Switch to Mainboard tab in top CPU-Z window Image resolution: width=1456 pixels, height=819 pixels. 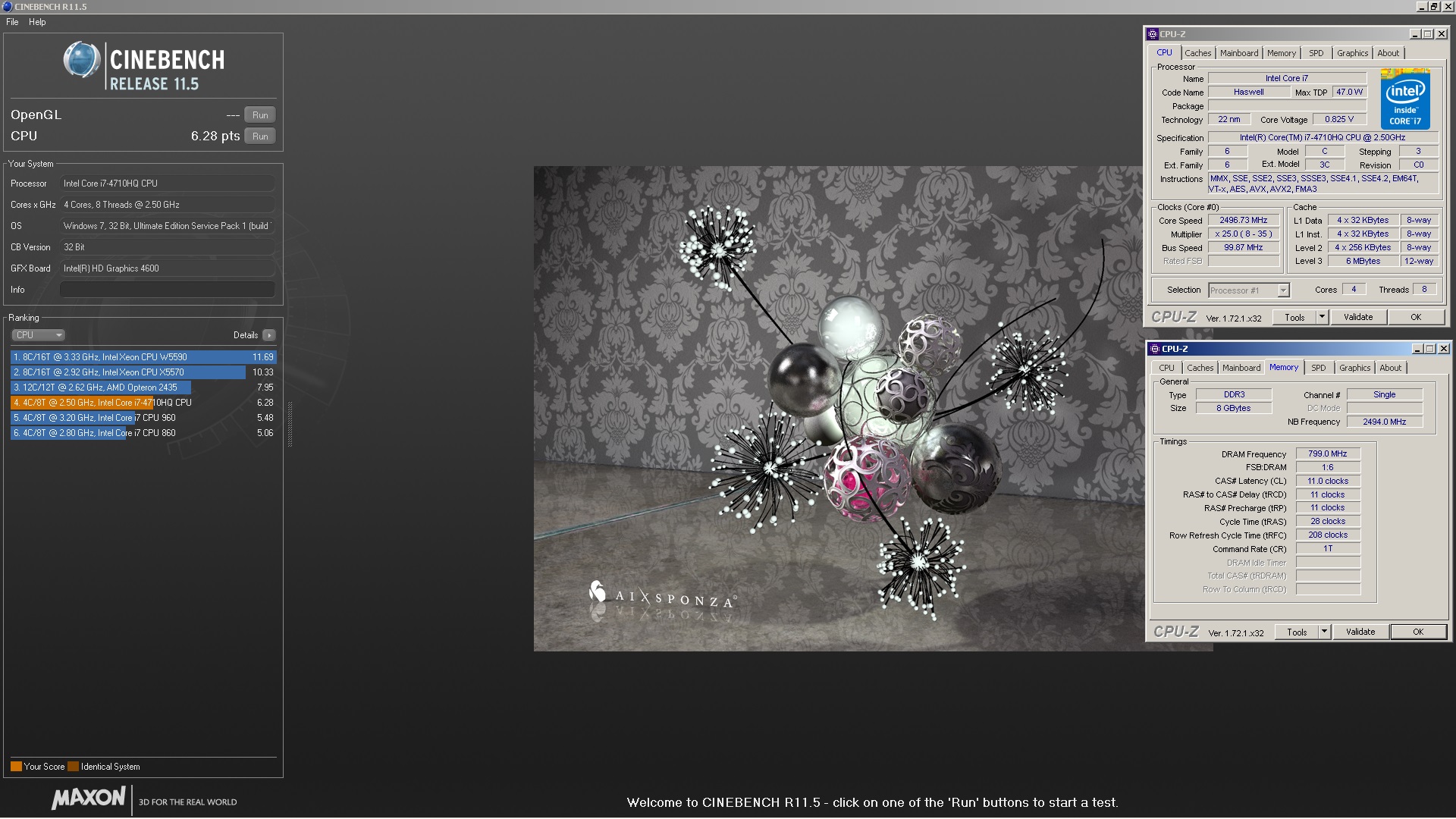(1239, 53)
